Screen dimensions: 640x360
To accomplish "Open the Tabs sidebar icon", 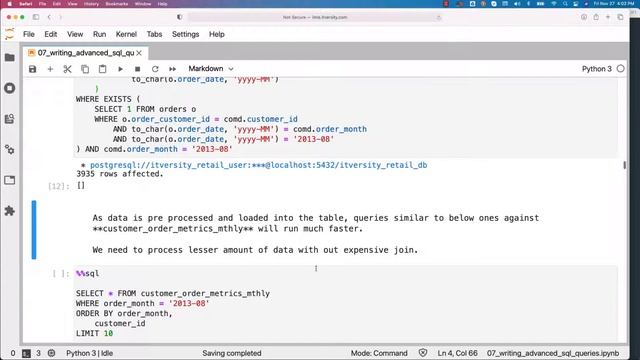I will 10,180.
